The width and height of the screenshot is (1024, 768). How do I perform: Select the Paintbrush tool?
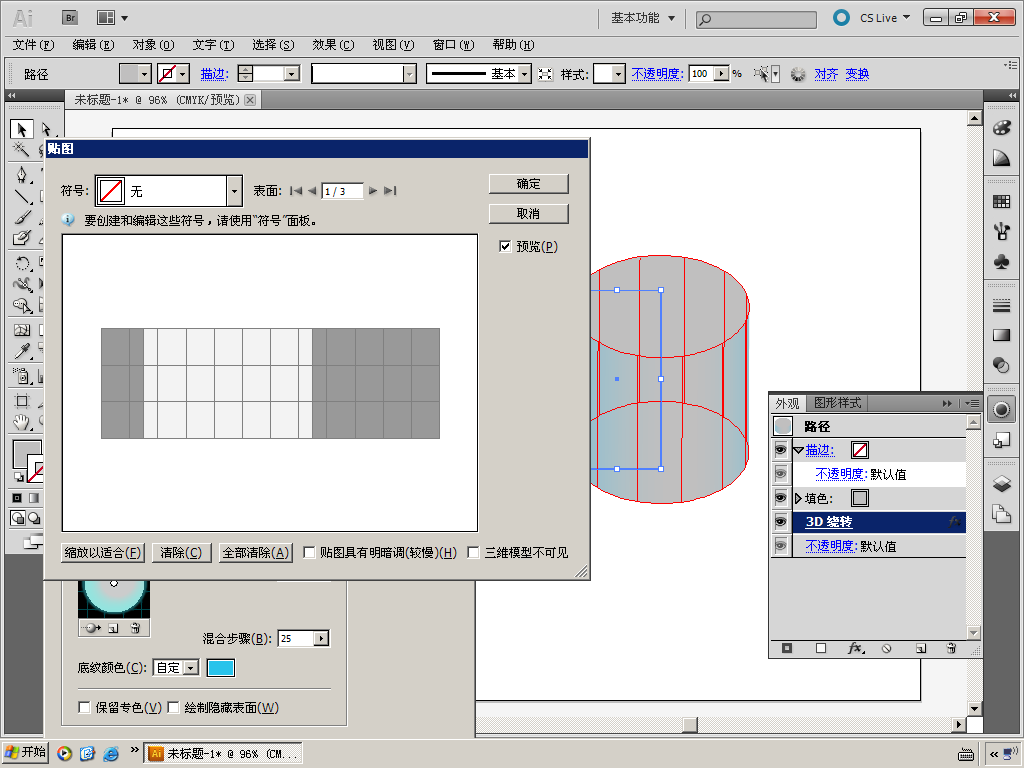click(x=22, y=216)
